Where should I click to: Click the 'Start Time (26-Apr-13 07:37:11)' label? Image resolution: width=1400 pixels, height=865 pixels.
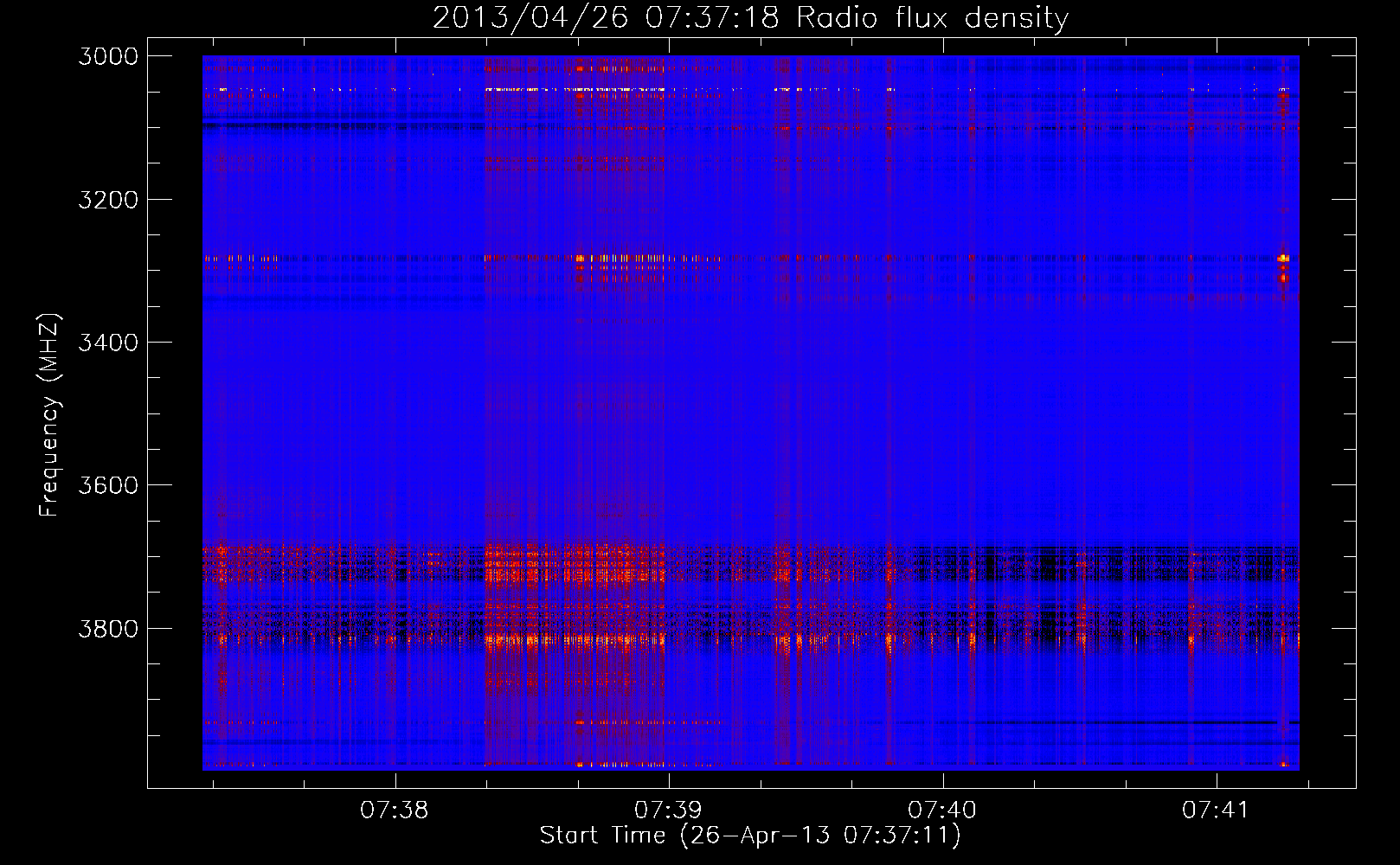[750, 835]
